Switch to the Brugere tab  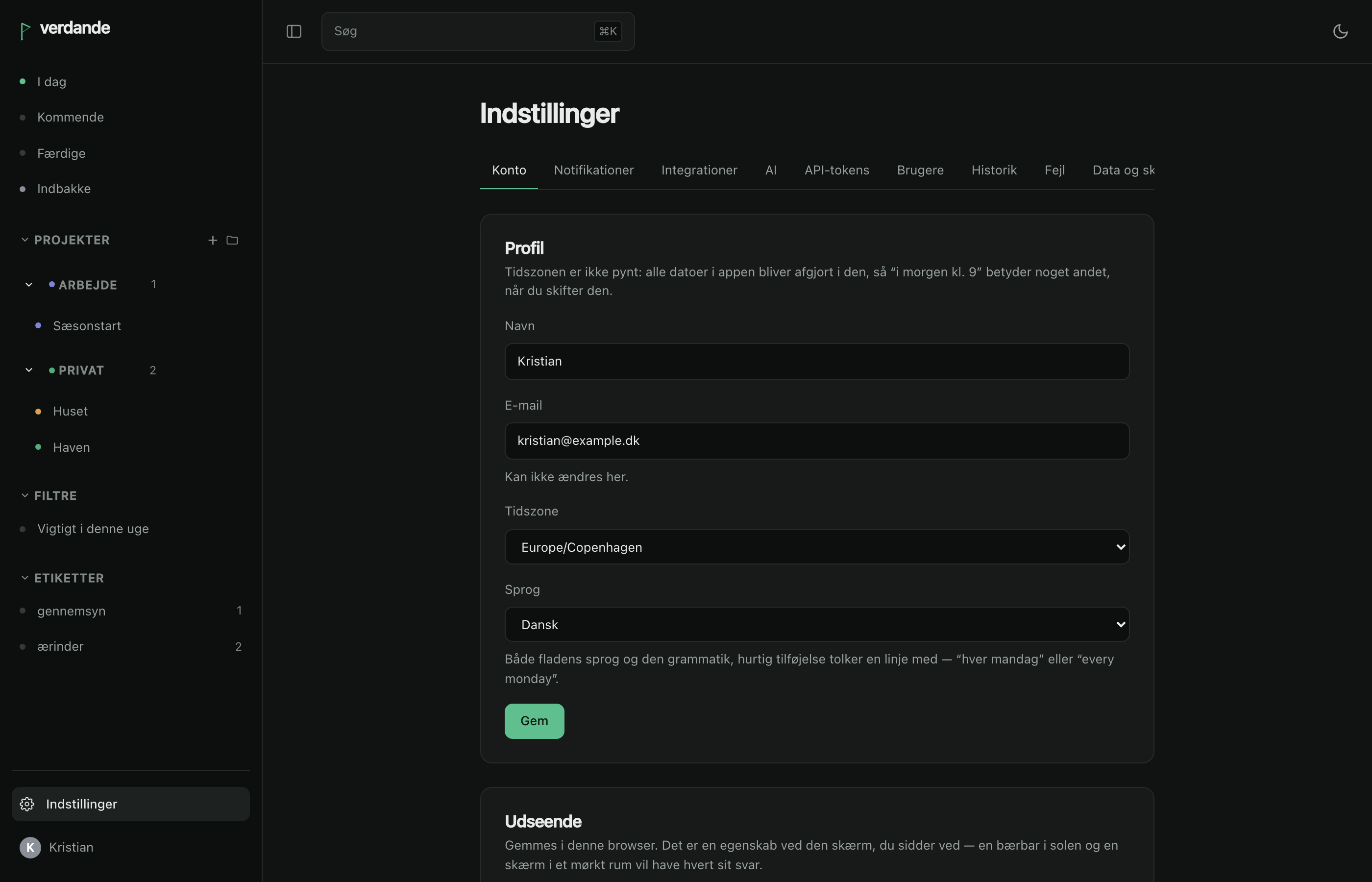click(x=920, y=170)
